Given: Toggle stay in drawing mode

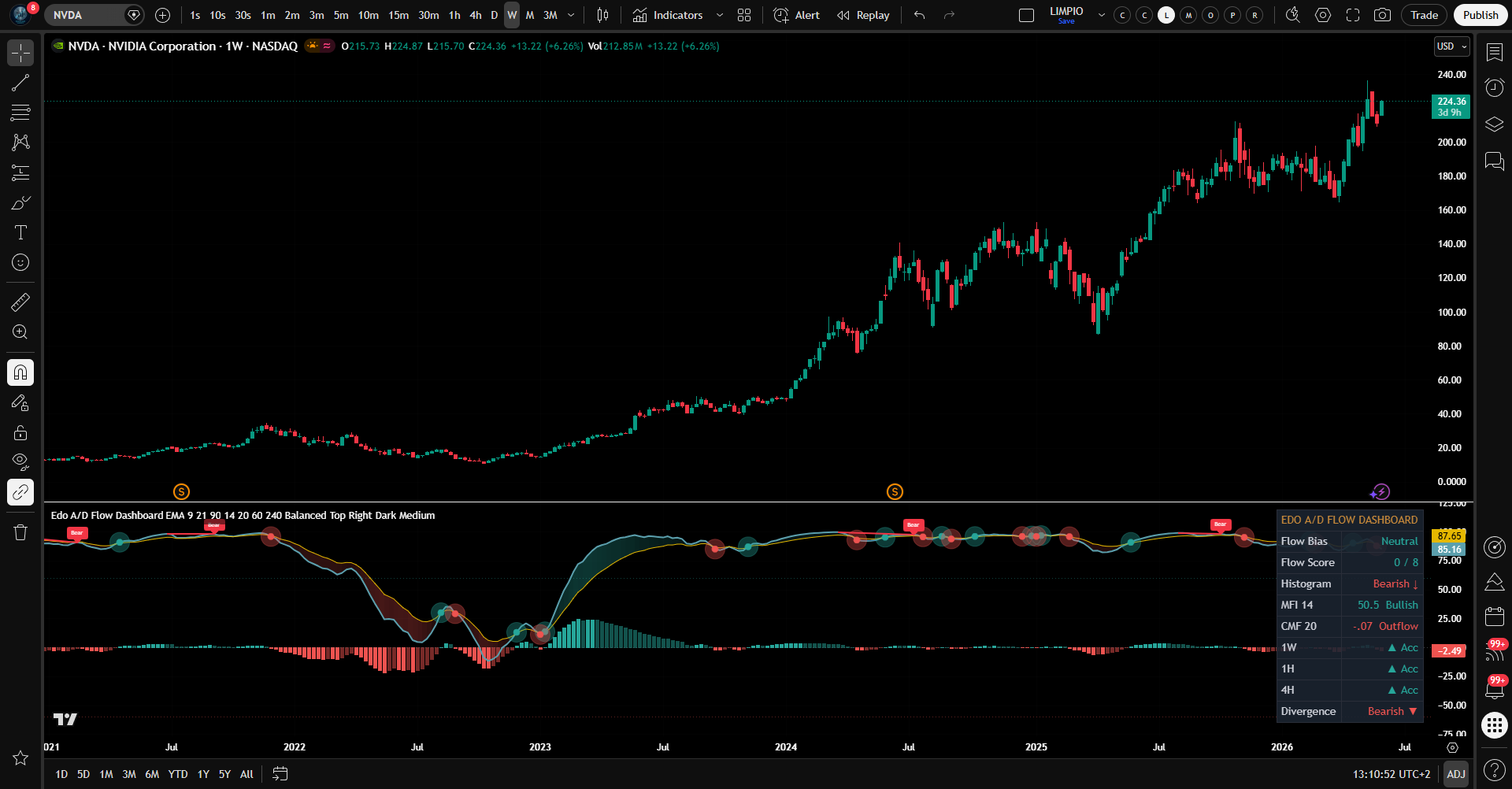Looking at the screenshot, I should [x=20, y=402].
